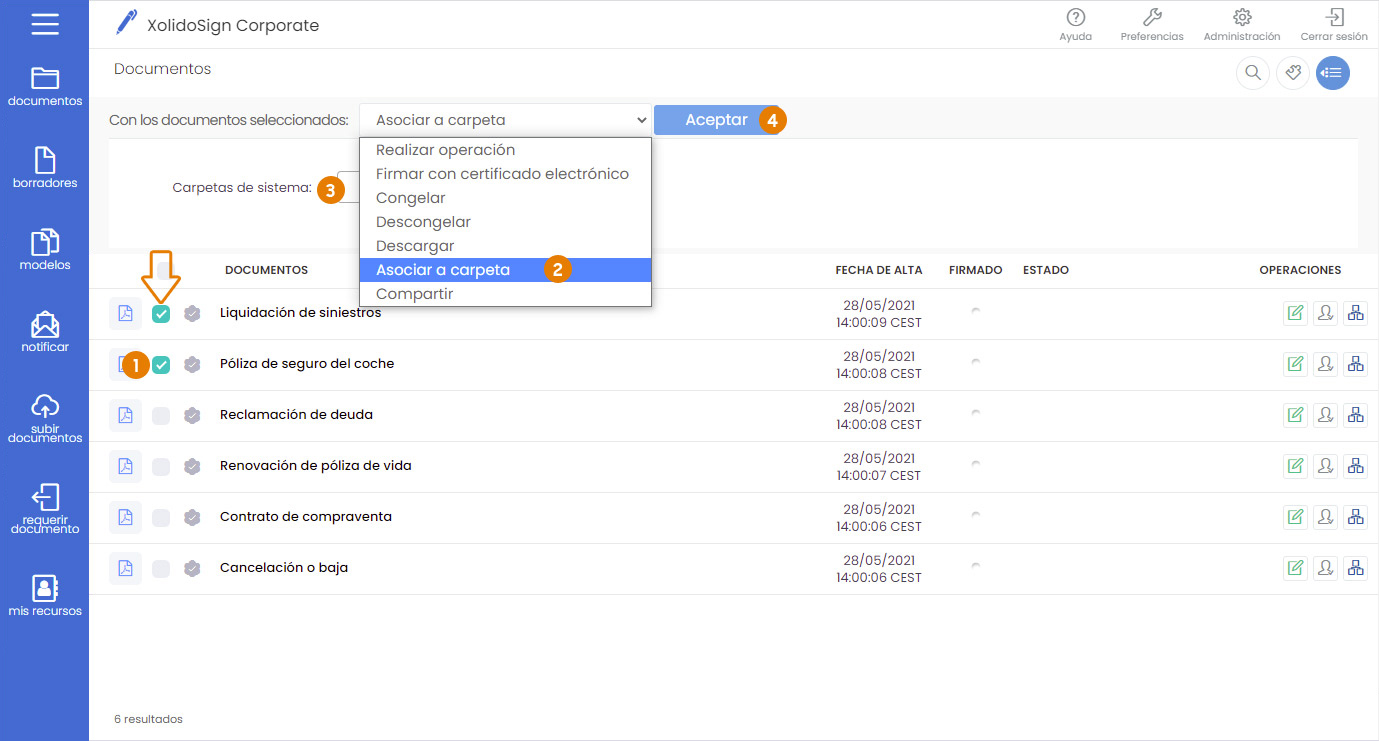Open notificar in the sidebar
This screenshot has width=1379, height=741.
pyautogui.click(x=45, y=333)
